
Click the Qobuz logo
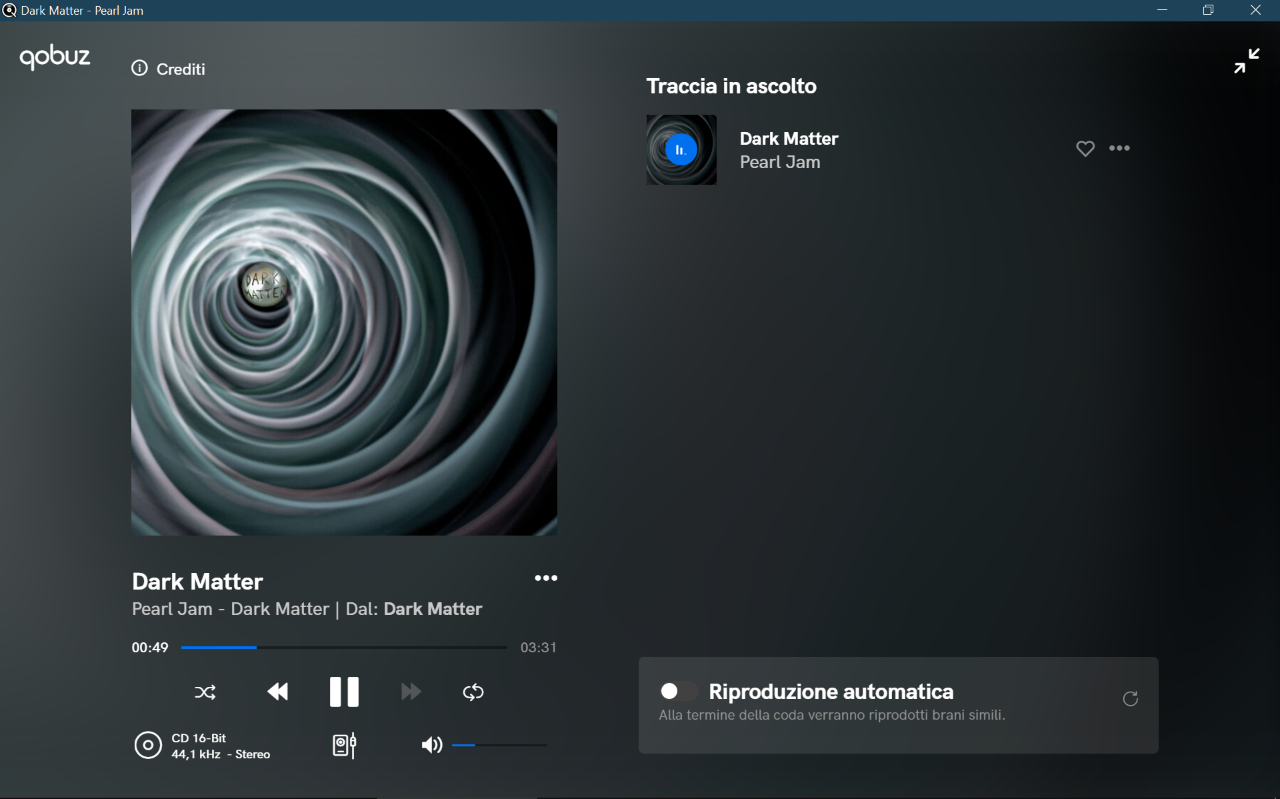pyautogui.click(x=55, y=58)
